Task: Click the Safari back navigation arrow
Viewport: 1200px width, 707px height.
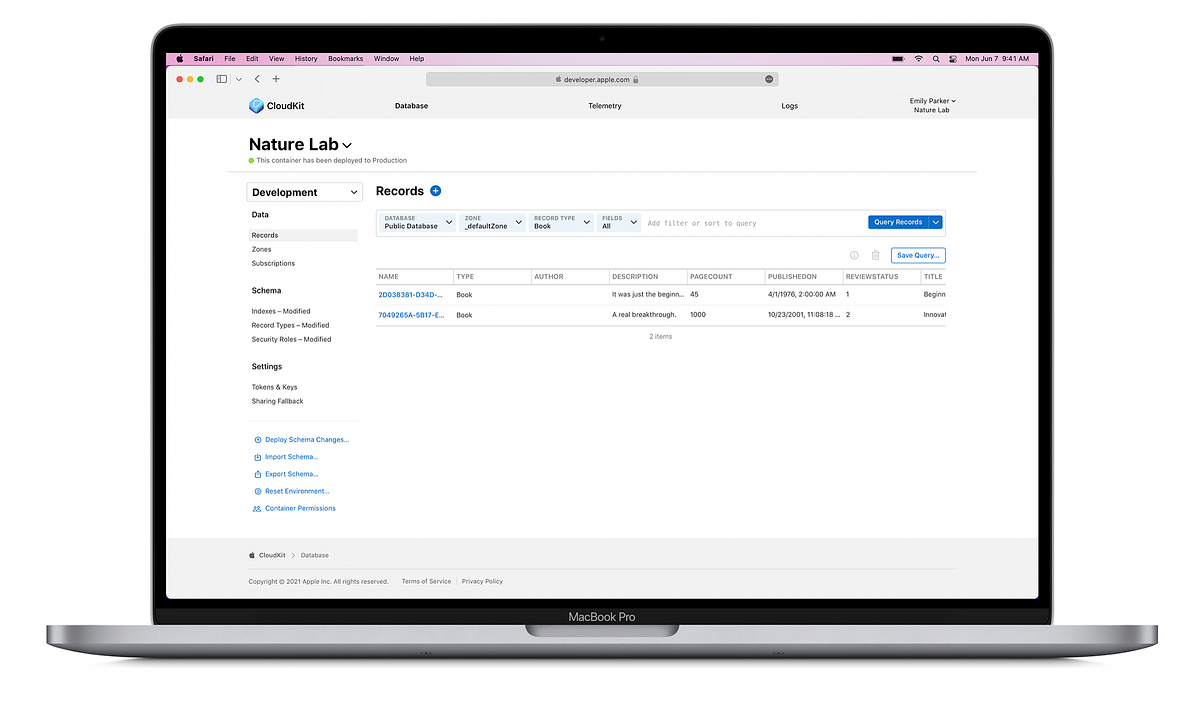Action: tap(257, 78)
